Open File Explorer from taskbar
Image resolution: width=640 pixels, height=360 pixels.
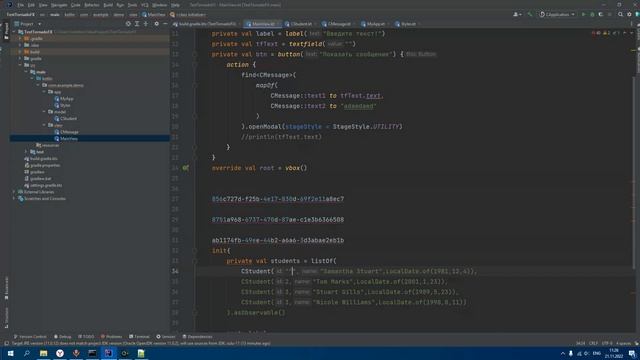pos(43,353)
